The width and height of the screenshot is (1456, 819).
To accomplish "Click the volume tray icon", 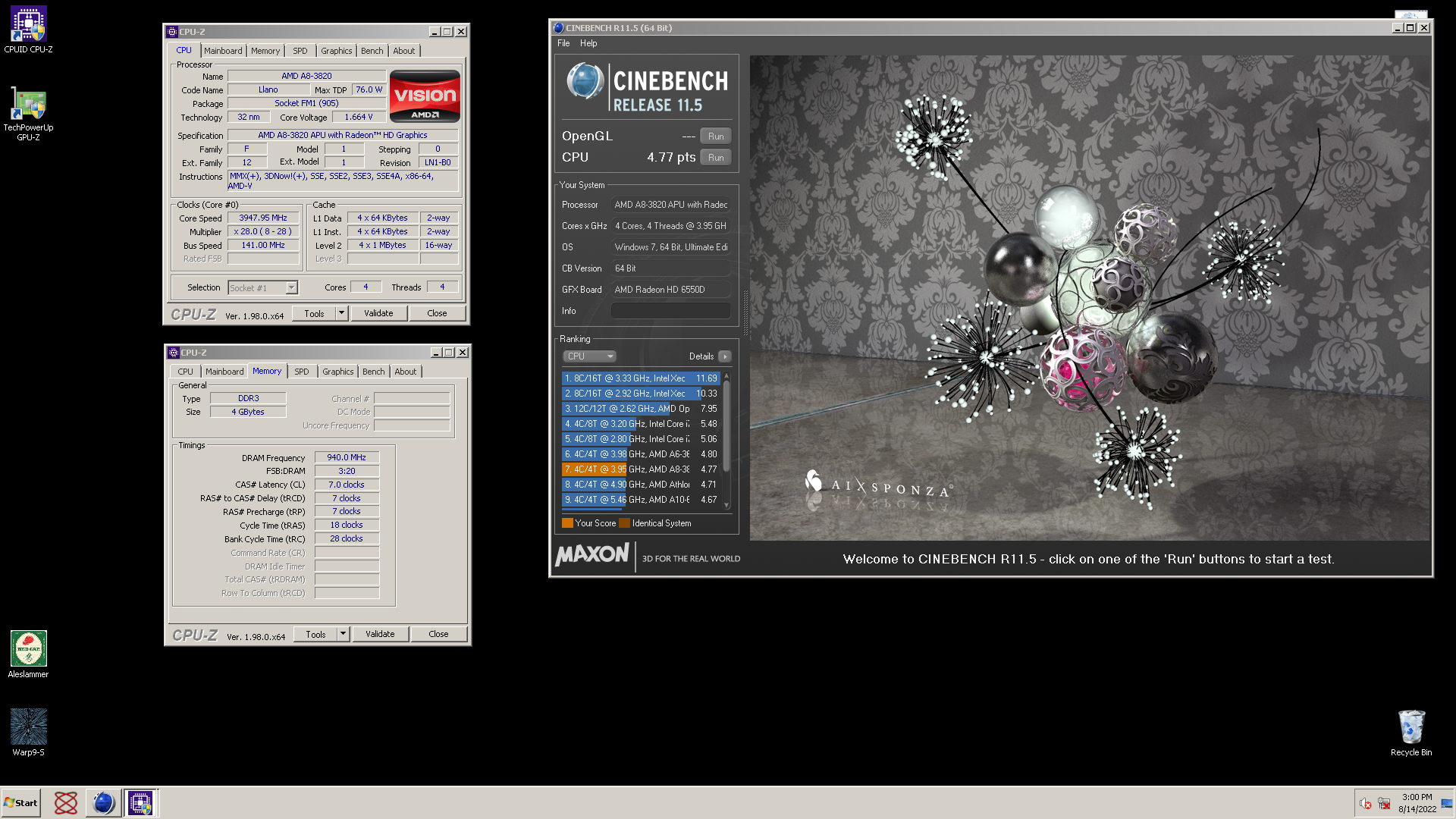I will pos(1365,803).
